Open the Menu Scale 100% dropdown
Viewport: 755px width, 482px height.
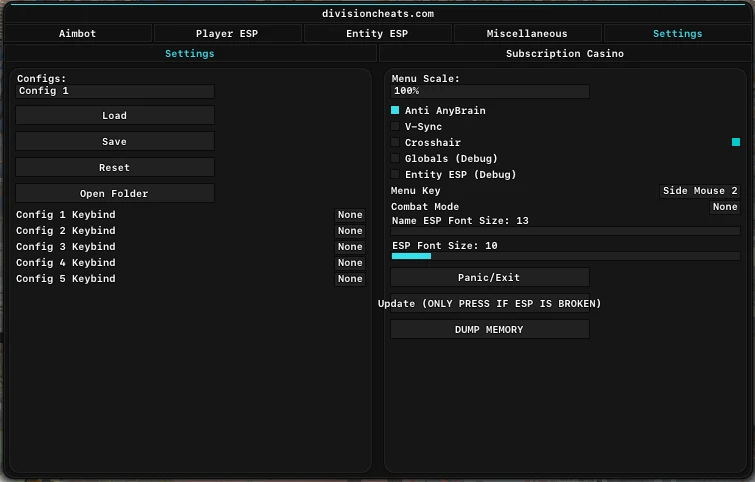click(x=490, y=91)
